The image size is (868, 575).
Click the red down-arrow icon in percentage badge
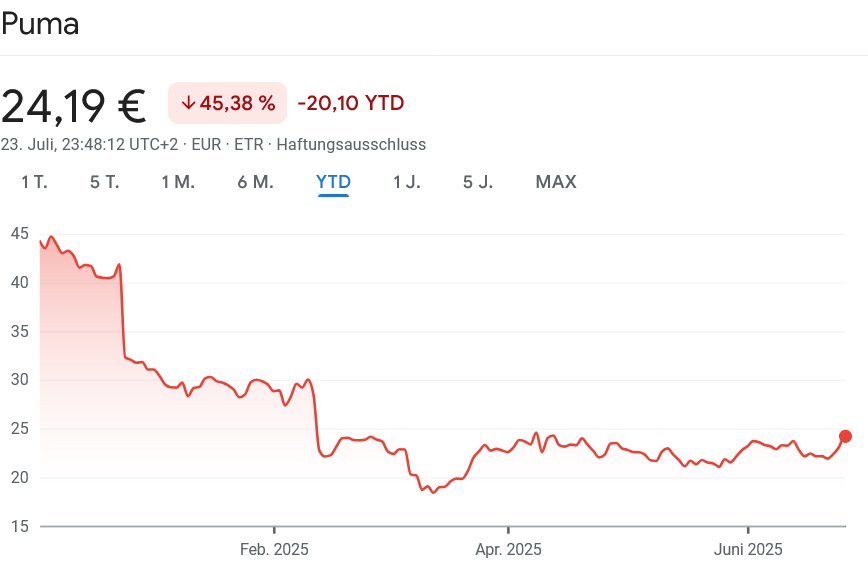(x=188, y=103)
